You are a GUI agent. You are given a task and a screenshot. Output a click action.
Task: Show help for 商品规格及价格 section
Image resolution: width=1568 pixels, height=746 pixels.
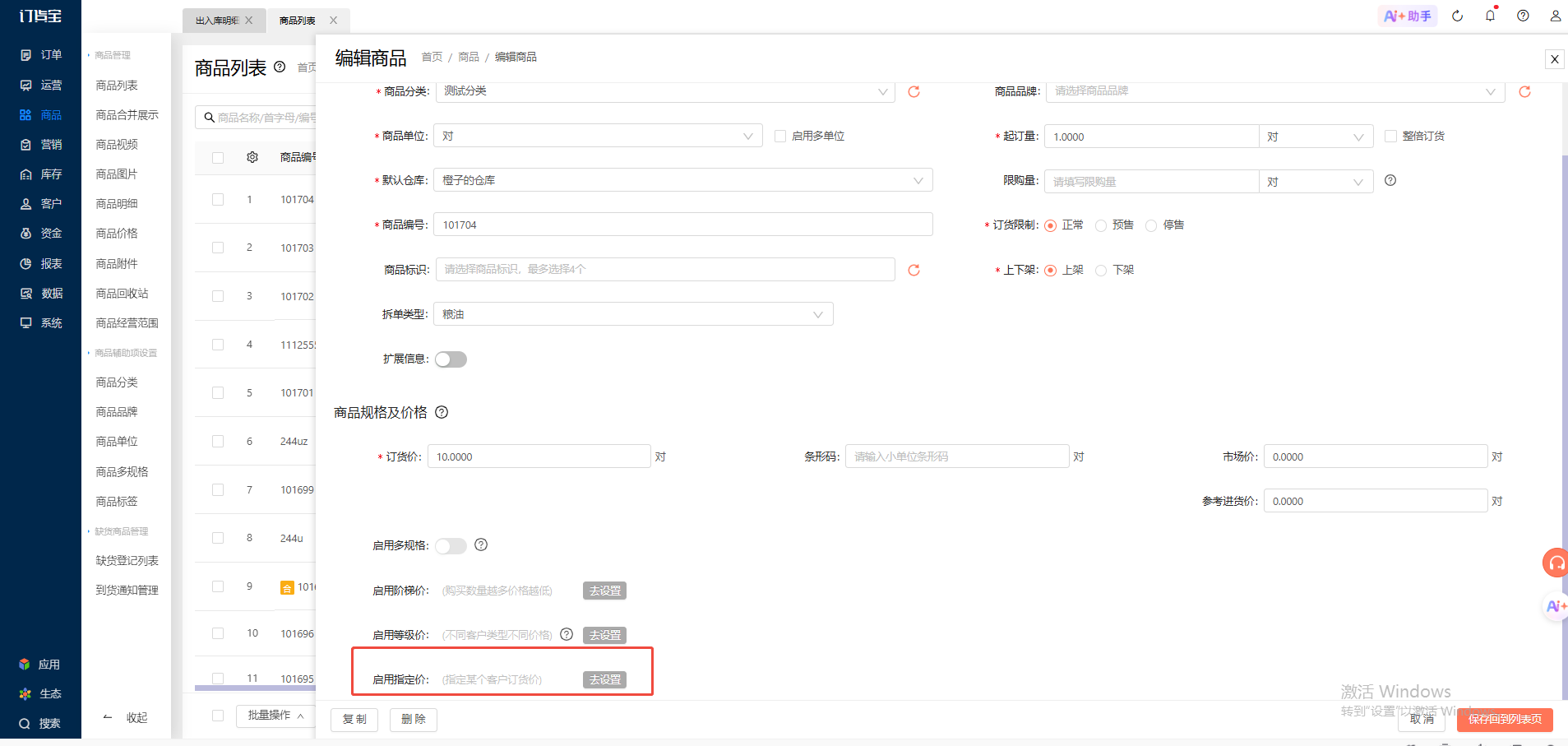coord(442,412)
